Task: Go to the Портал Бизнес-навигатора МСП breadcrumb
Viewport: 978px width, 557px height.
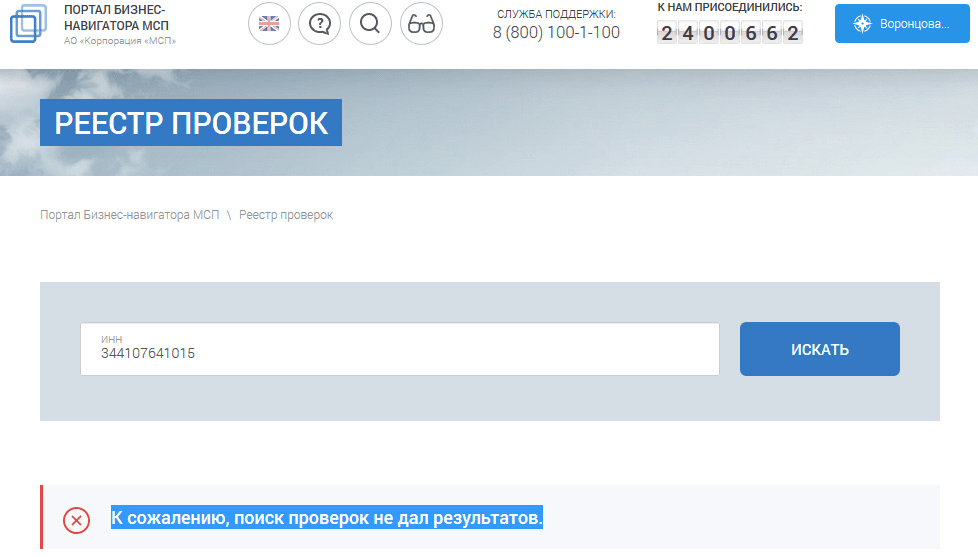Action: tap(129, 215)
